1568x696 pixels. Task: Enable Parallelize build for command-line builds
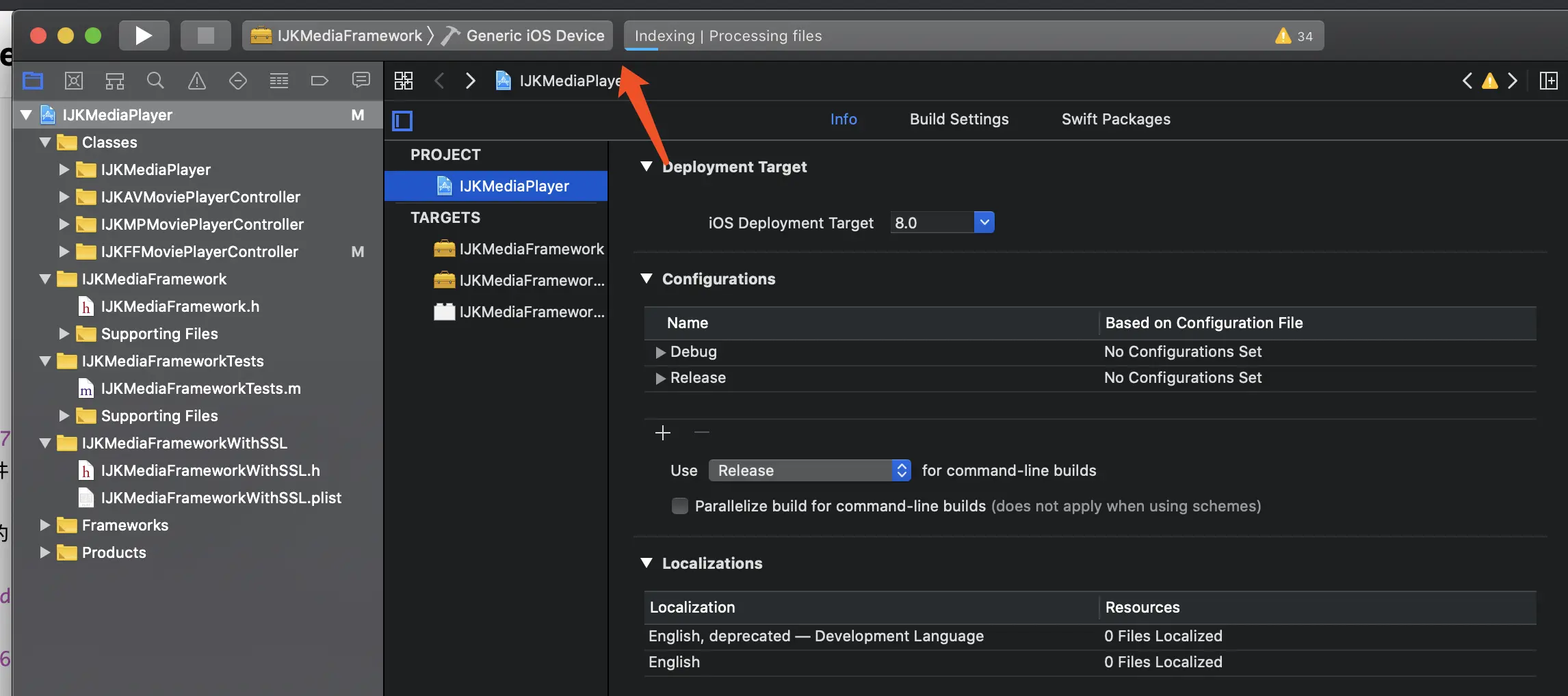click(x=679, y=506)
